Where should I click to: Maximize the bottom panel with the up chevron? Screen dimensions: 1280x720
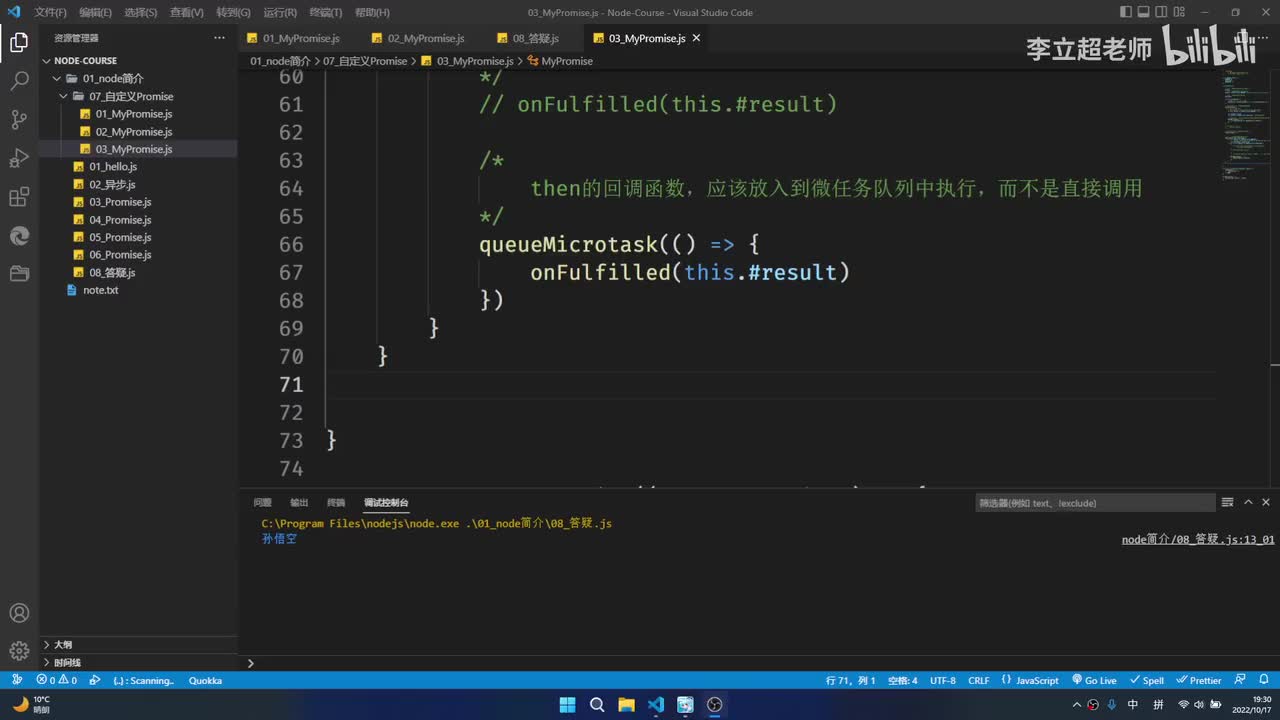pos(1248,502)
